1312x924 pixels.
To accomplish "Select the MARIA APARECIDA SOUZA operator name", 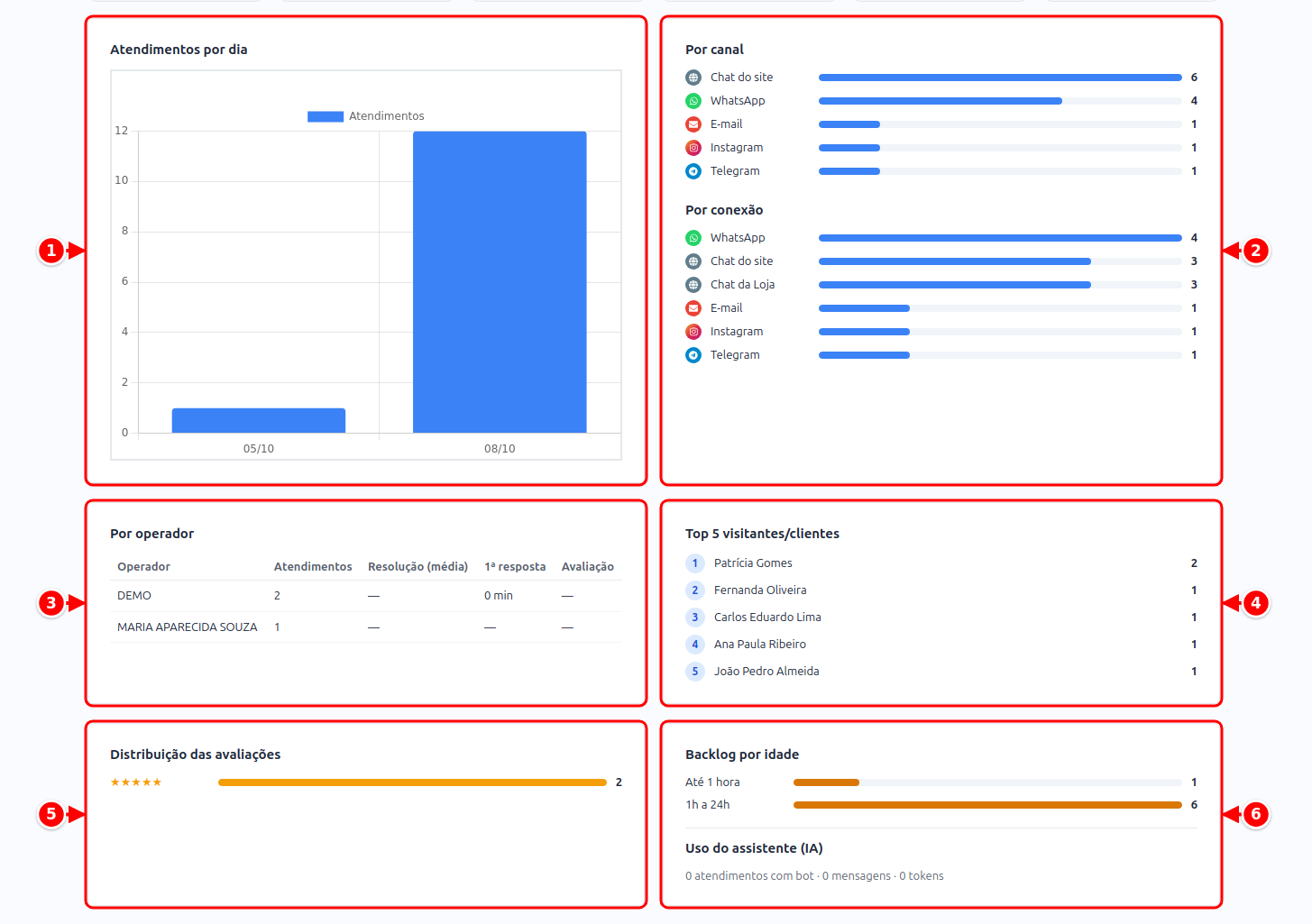I will [188, 627].
